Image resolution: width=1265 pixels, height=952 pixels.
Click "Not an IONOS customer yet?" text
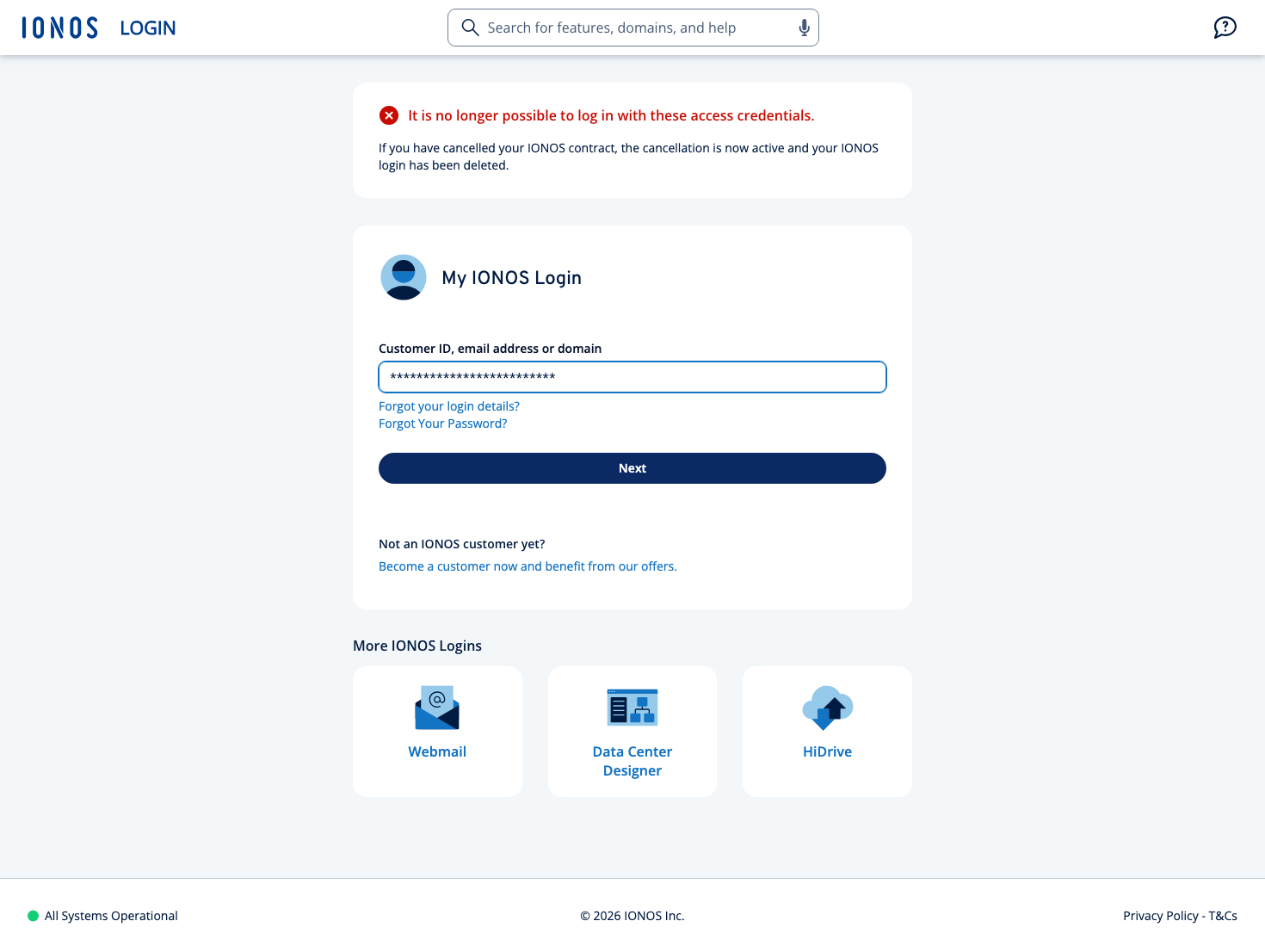pyautogui.click(x=462, y=544)
